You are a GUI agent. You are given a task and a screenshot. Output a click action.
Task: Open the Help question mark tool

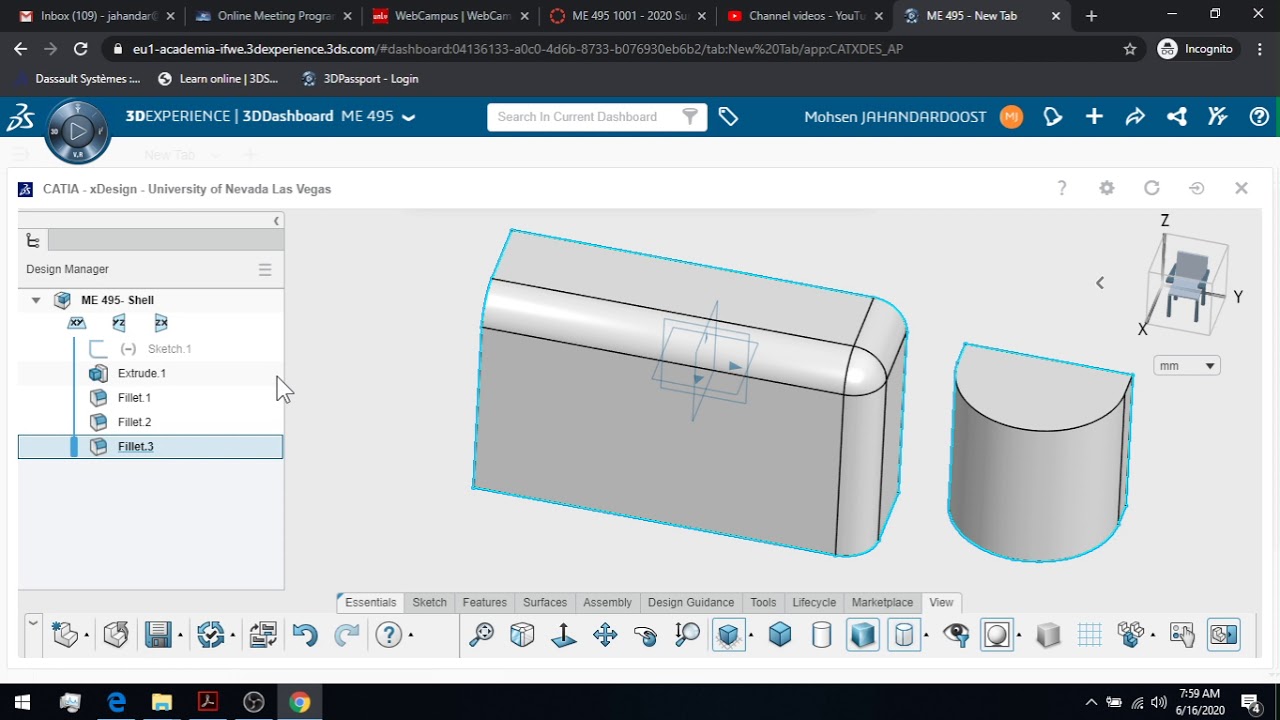point(388,634)
